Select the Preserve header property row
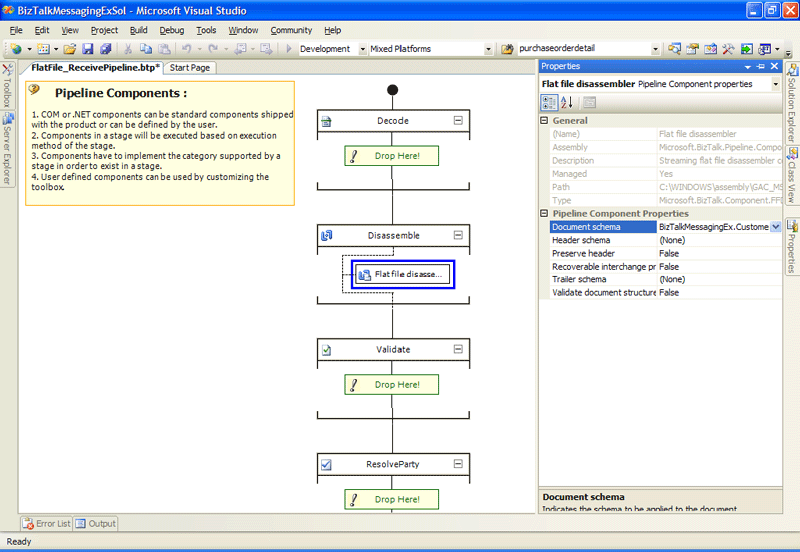The height and width of the screenshot is (552, 800). [665, 254]
